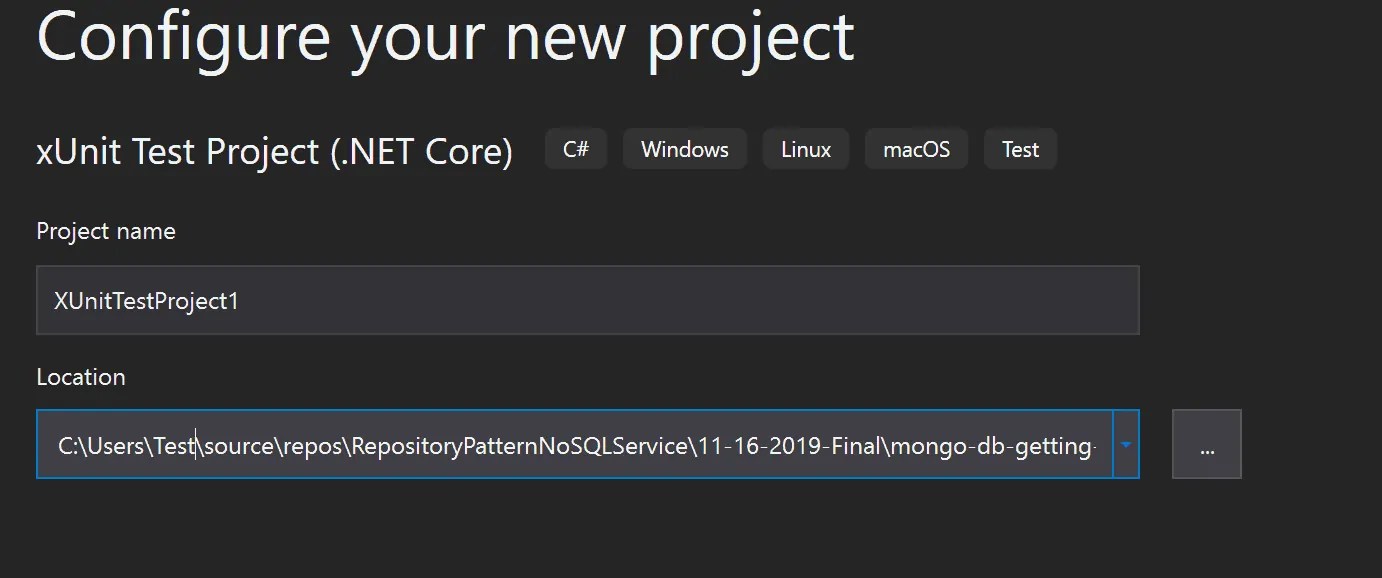The image size is (1382, 578).
Task: Click the Test project type tag
Action: (x=1020, y=150)
